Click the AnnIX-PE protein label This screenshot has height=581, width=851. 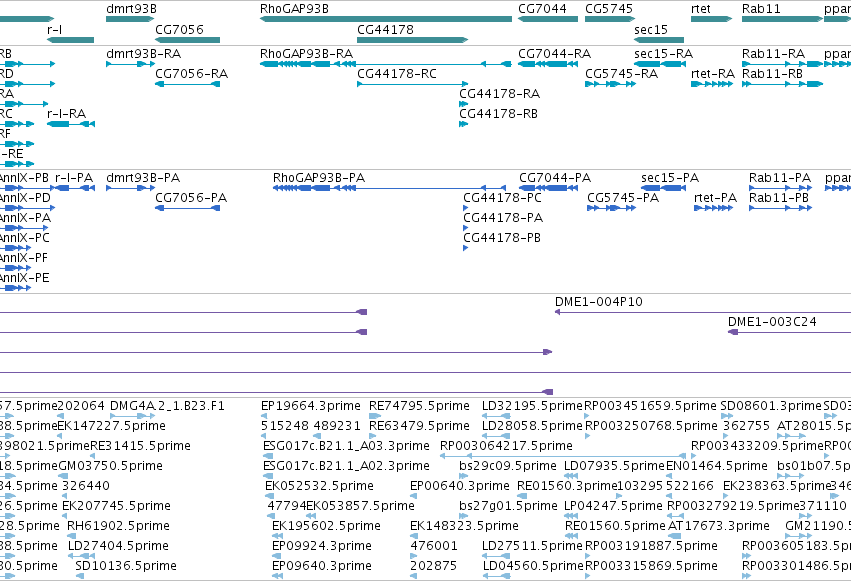(x=24, y=278)
